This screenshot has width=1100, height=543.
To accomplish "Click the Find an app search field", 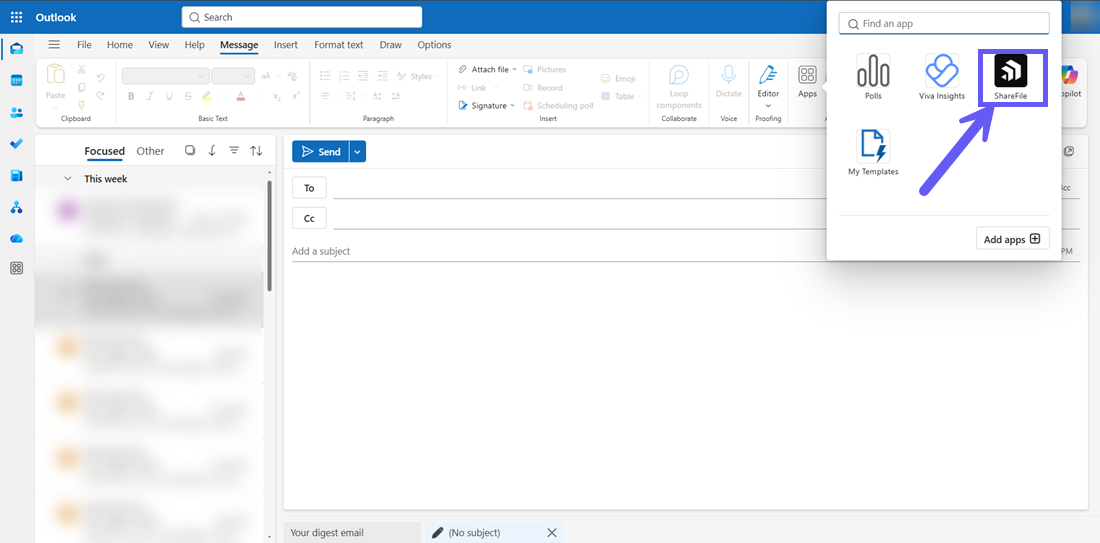I will click(944, 23).
